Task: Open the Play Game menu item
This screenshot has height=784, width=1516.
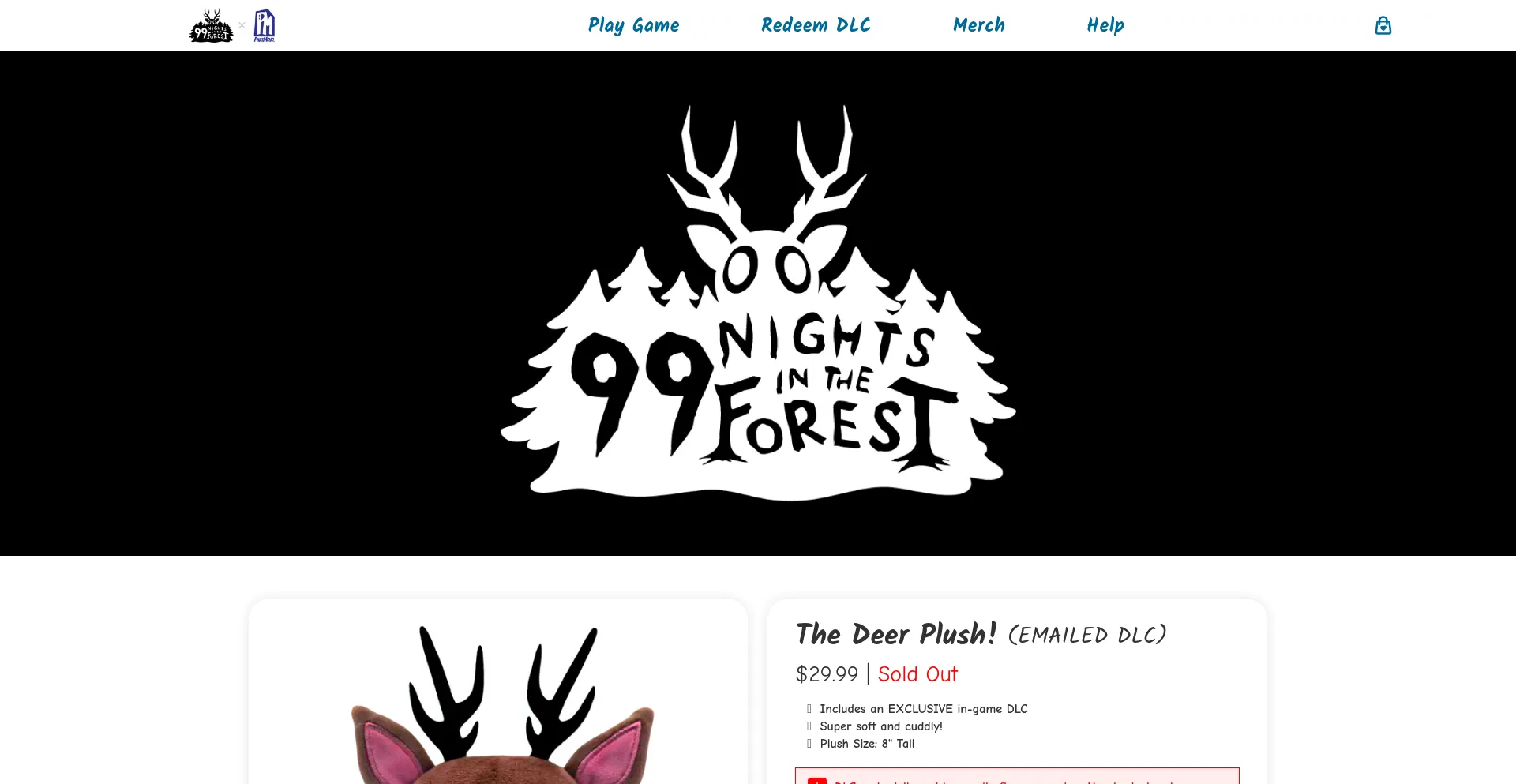Action: 633,25
